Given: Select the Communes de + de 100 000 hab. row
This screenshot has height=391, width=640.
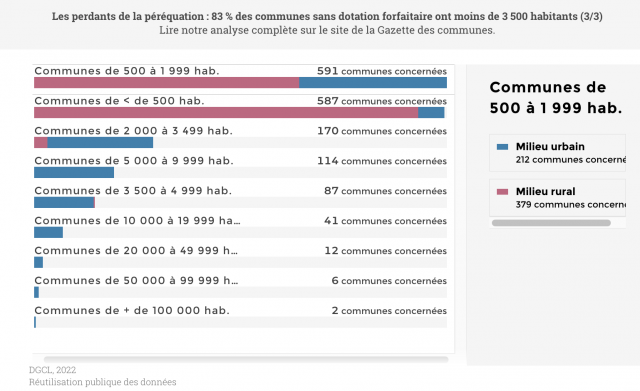Looking at the screenshot, I should pyautogui.click(x=240, y=316).
